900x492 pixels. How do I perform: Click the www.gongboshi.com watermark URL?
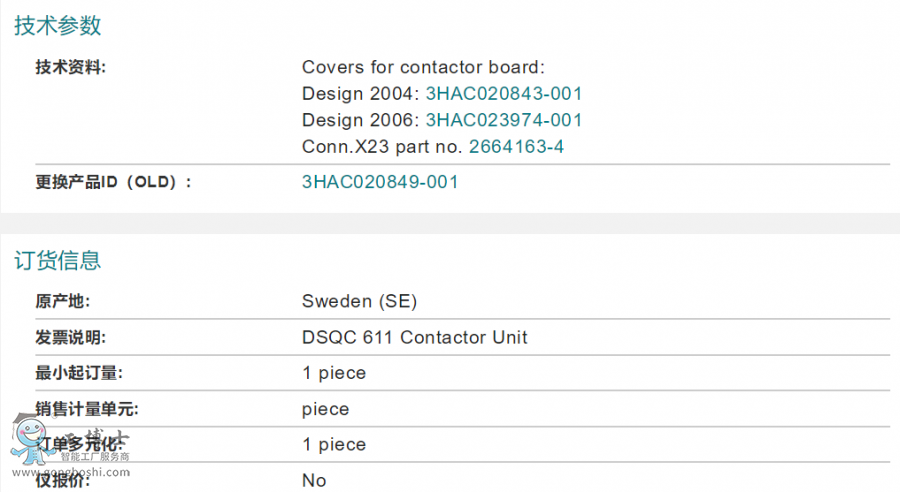(71, 472)
